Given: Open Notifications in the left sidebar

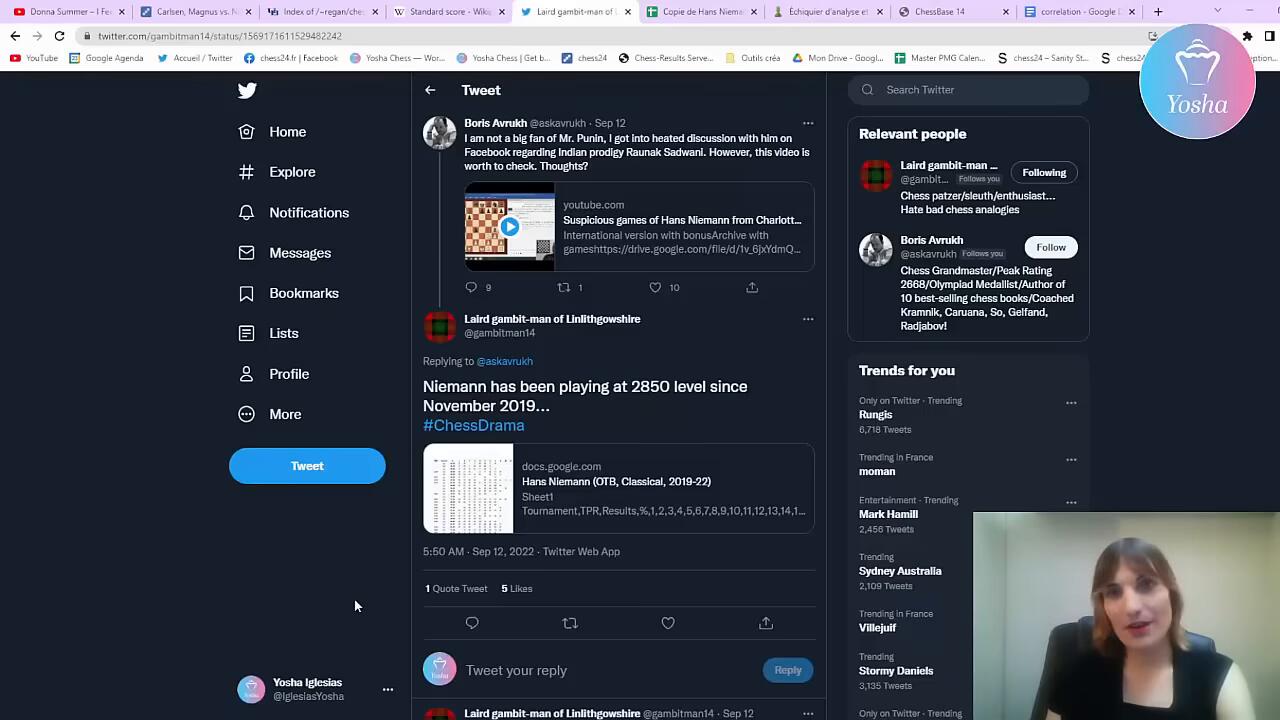Looking at the screenshot, I should point(308,213).
